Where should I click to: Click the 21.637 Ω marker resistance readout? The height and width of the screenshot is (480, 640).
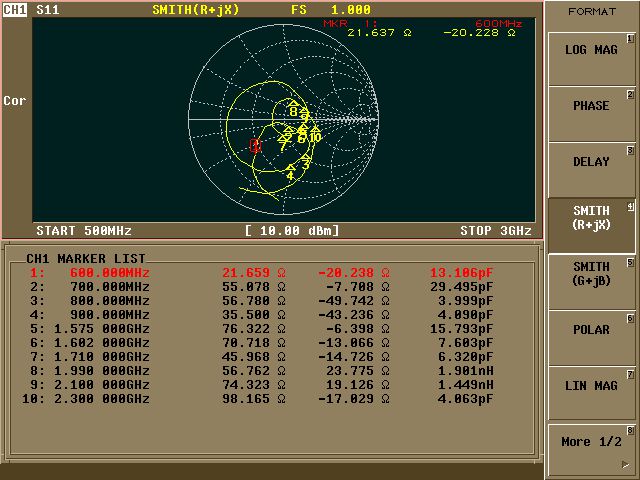pos(379,33)
